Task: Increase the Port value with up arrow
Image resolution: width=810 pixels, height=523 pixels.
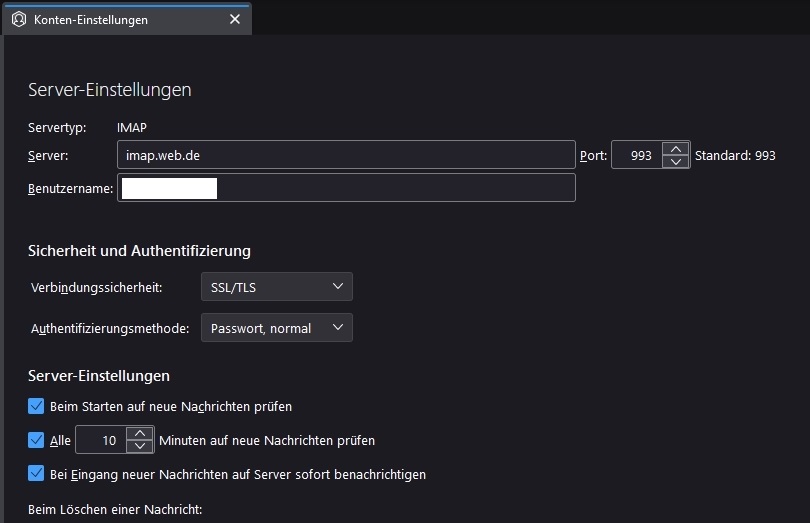Action: tap(676, 149)
